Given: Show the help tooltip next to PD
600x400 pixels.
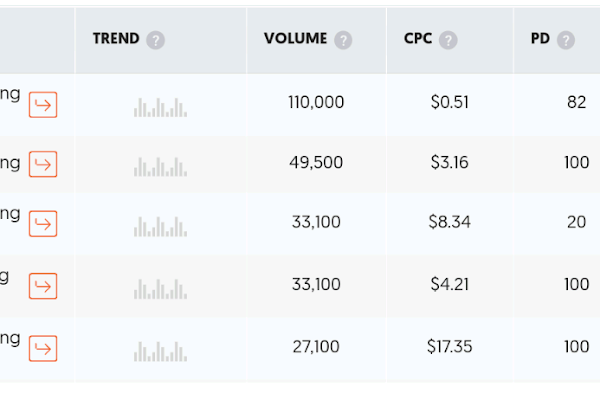Looking at the screenshot, I should 566,40.
